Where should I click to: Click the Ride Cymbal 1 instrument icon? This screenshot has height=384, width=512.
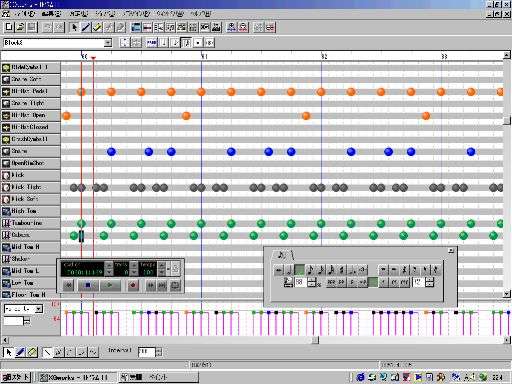[6, 68]
